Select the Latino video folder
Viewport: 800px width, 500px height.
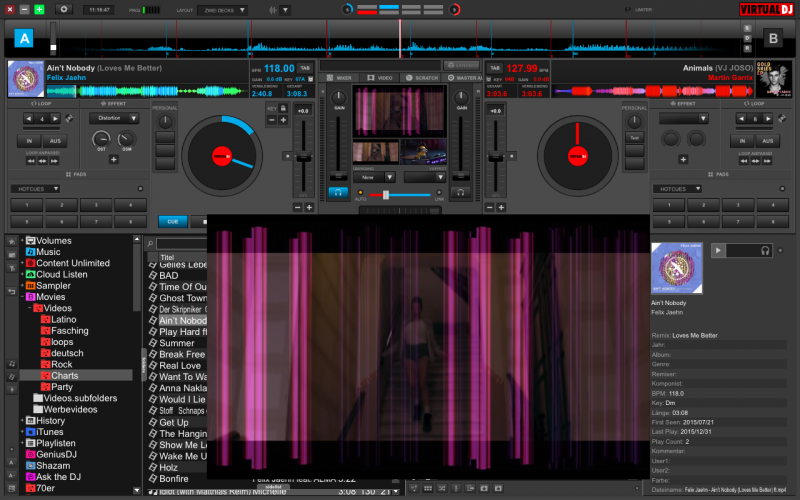(59, 319)
